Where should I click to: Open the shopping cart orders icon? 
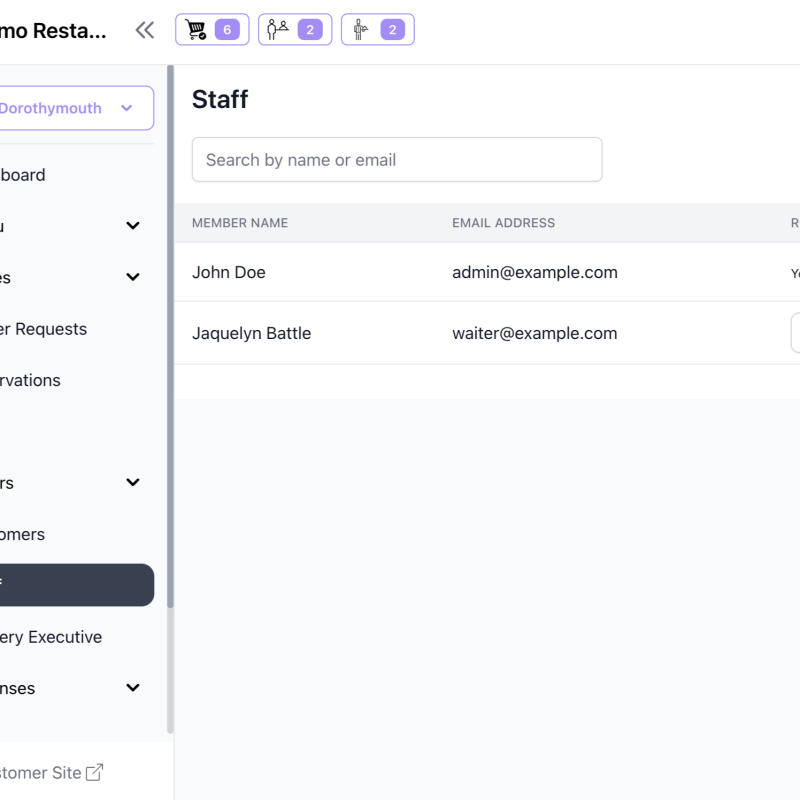coord(196,30)
